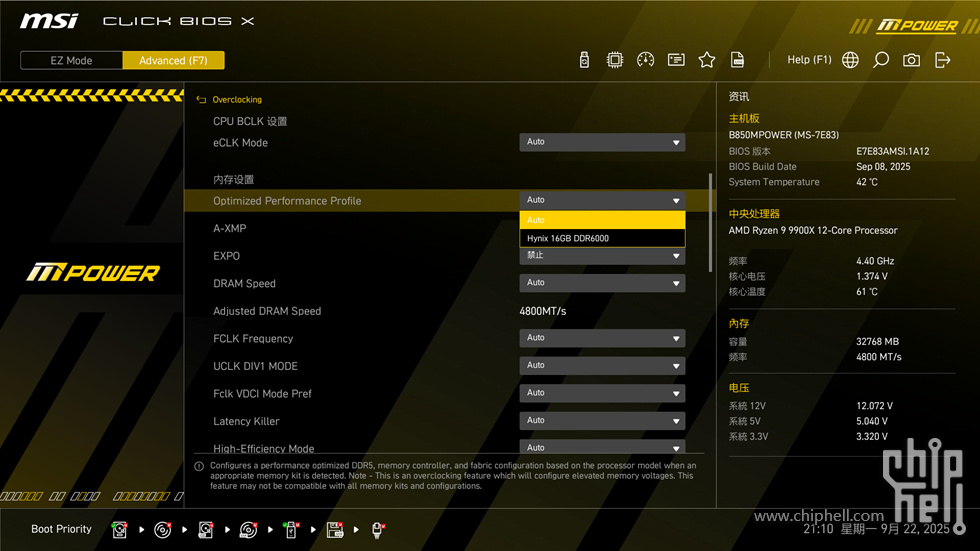Click the info card icon in toolbar
980x551 pixels.
pyautogui.click(x=676, y=60)
